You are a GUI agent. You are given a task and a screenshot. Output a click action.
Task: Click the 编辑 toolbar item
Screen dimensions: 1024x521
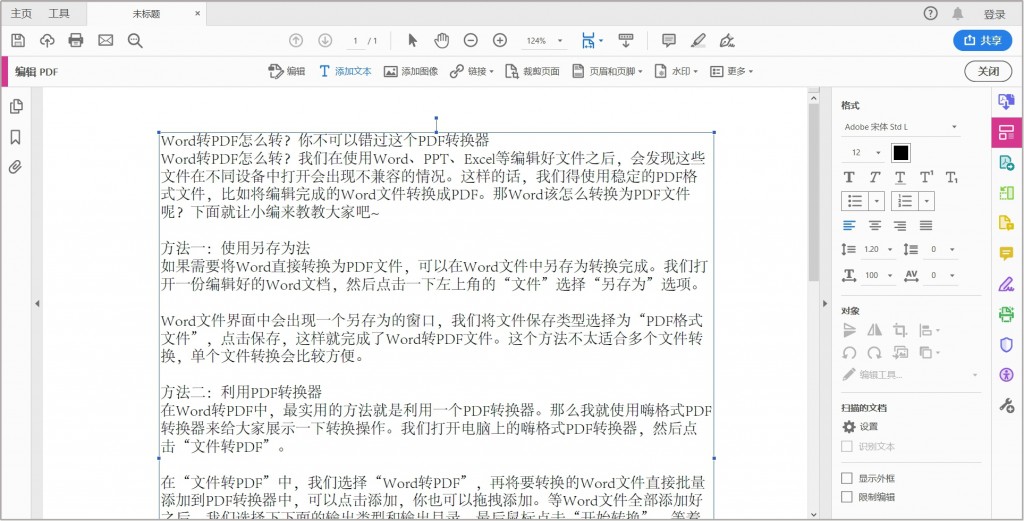[287, 72]
